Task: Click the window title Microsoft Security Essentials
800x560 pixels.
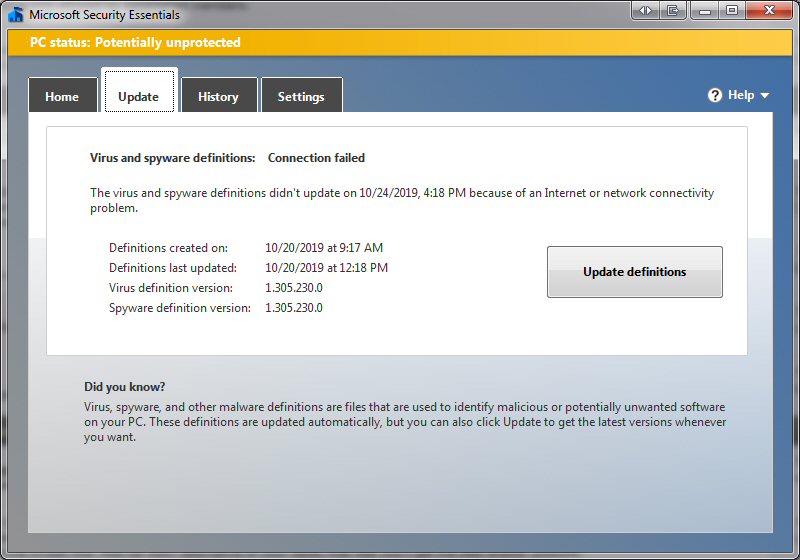Action: click(x=105, y=15)
